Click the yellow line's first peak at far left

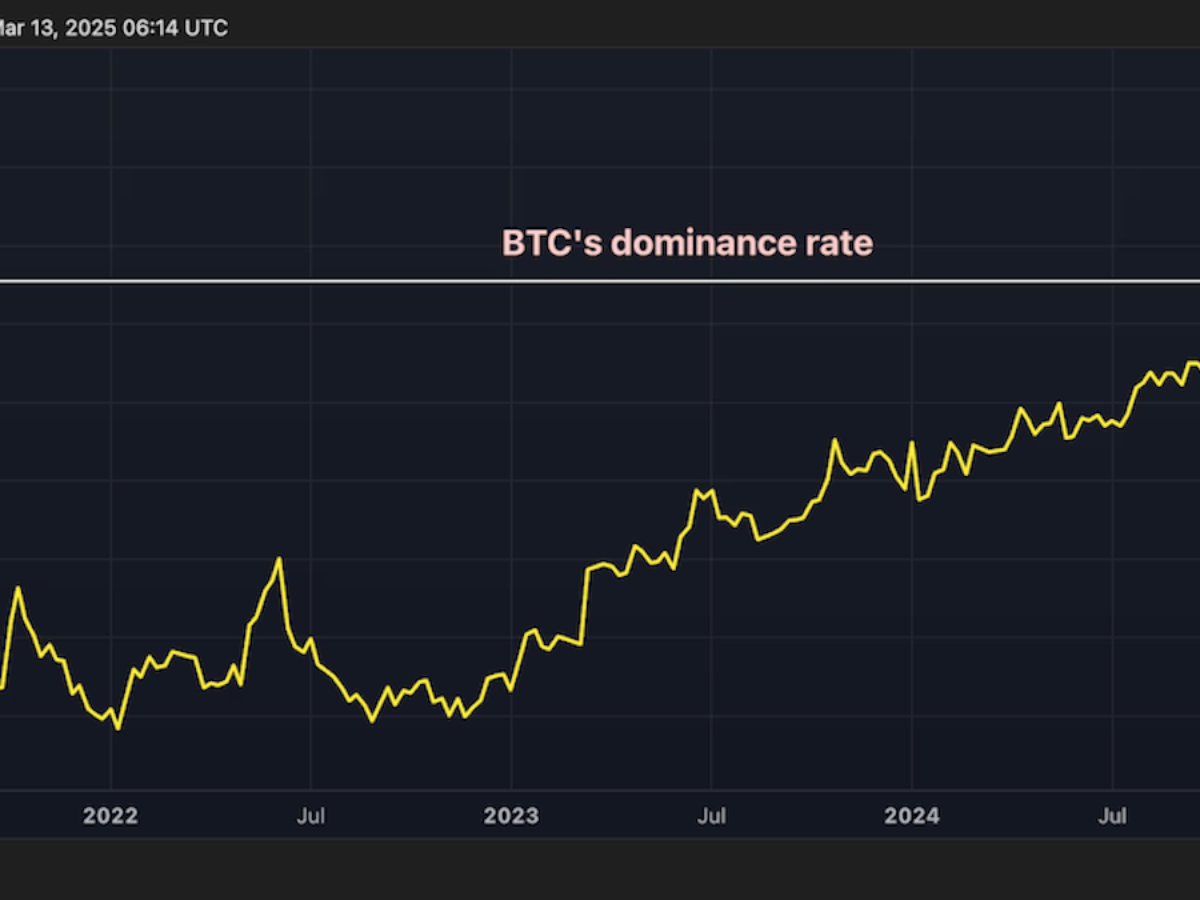click(17, 588)
